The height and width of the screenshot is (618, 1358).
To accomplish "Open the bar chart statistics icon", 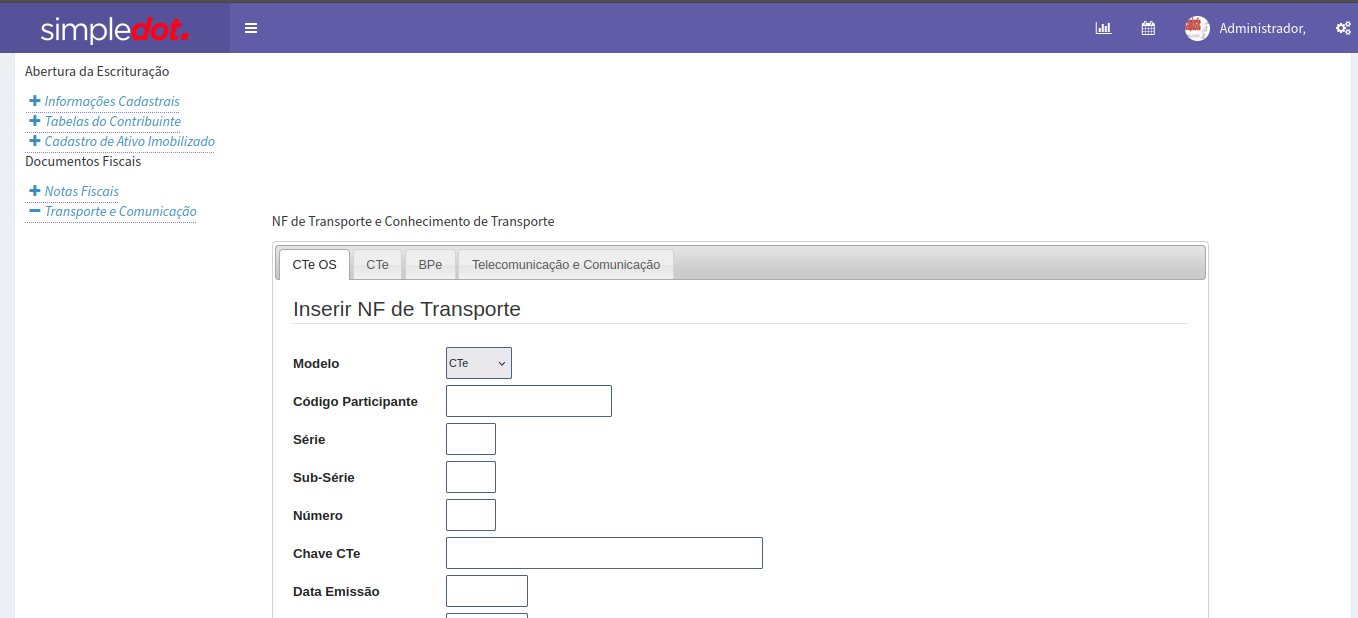I will coord(1103,28).
